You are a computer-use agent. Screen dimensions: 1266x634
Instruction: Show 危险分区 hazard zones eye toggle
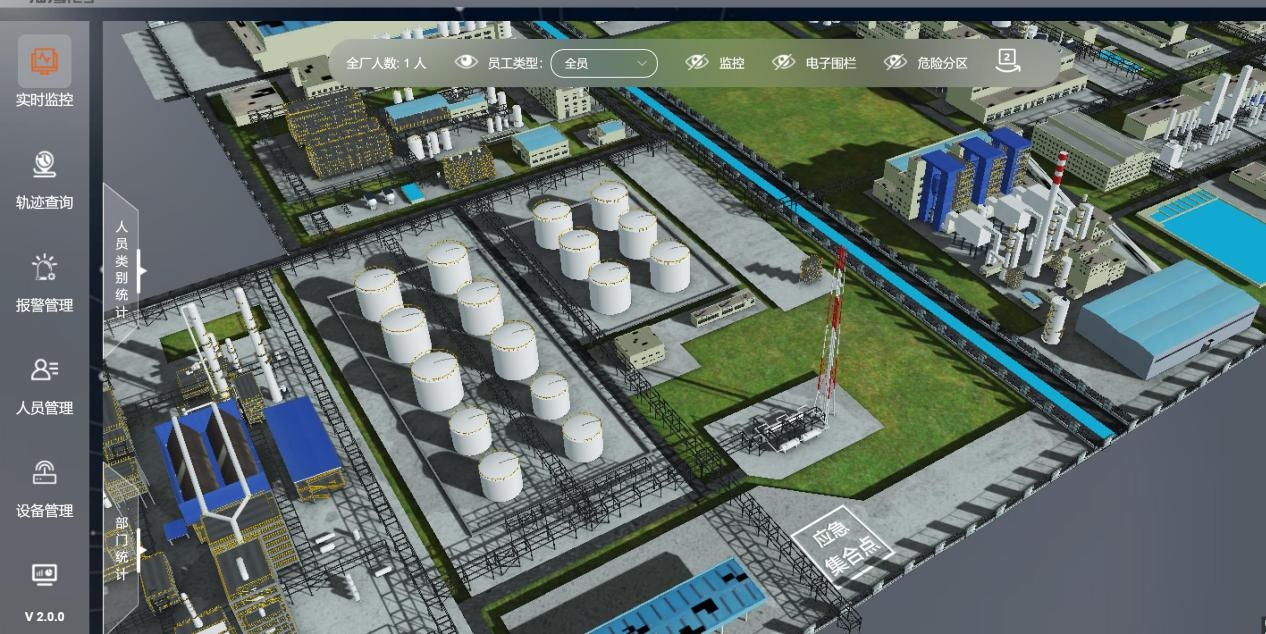click(895, 63)
